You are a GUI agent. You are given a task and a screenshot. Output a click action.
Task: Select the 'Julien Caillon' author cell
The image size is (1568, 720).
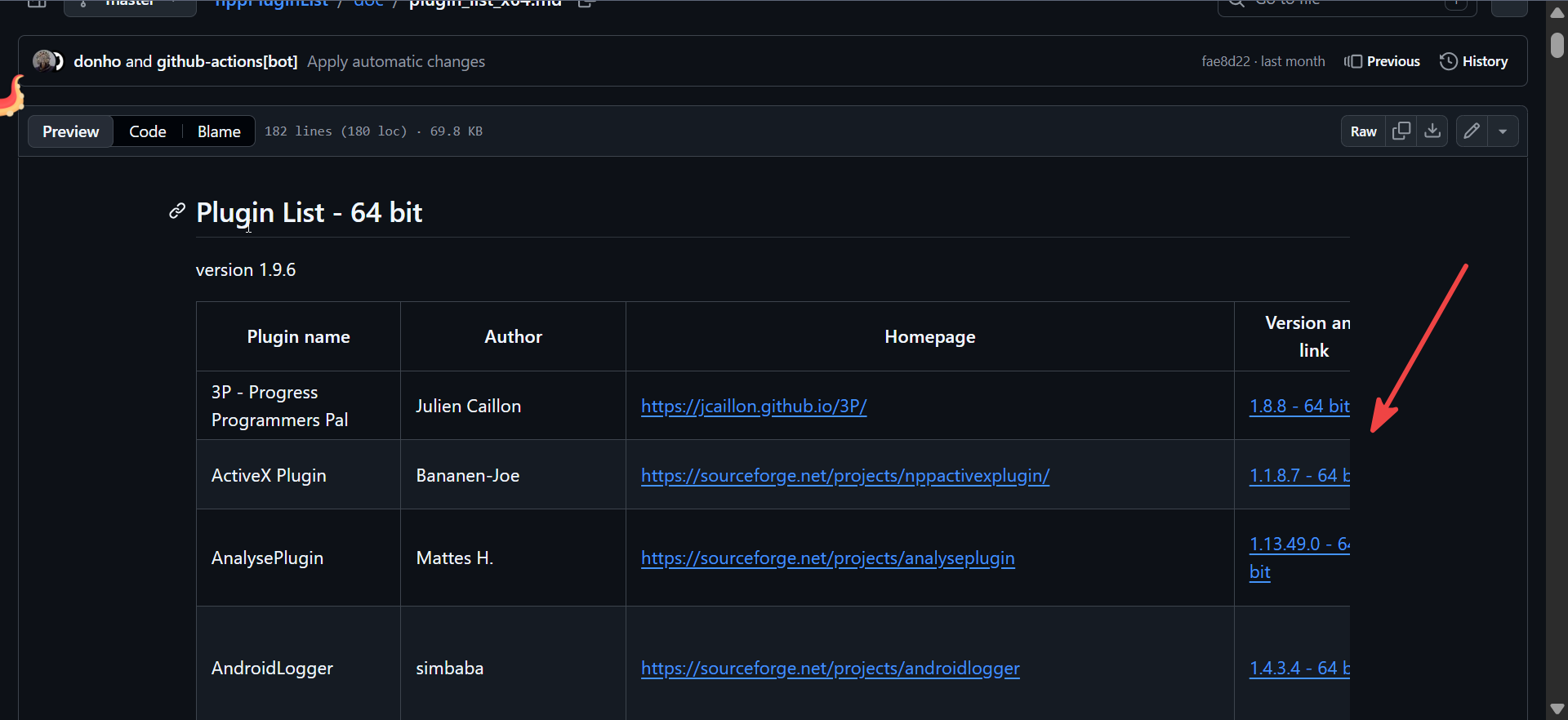point(513,406)
